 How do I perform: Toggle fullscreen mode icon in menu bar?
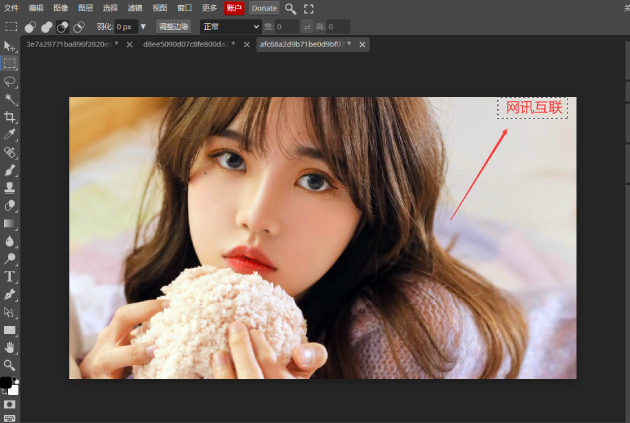[309, 8]
